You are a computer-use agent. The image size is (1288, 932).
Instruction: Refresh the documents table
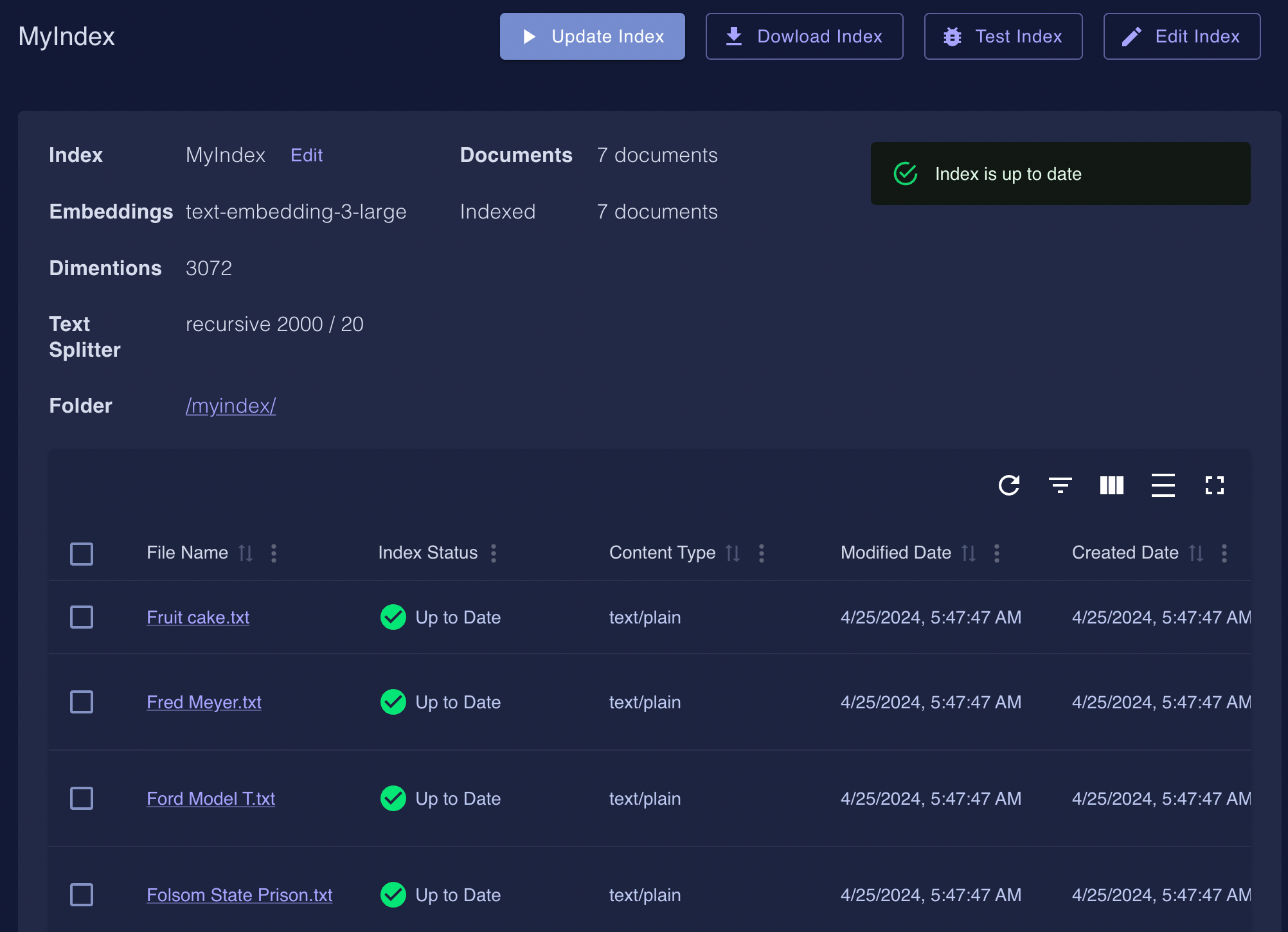coord(1009,485)
